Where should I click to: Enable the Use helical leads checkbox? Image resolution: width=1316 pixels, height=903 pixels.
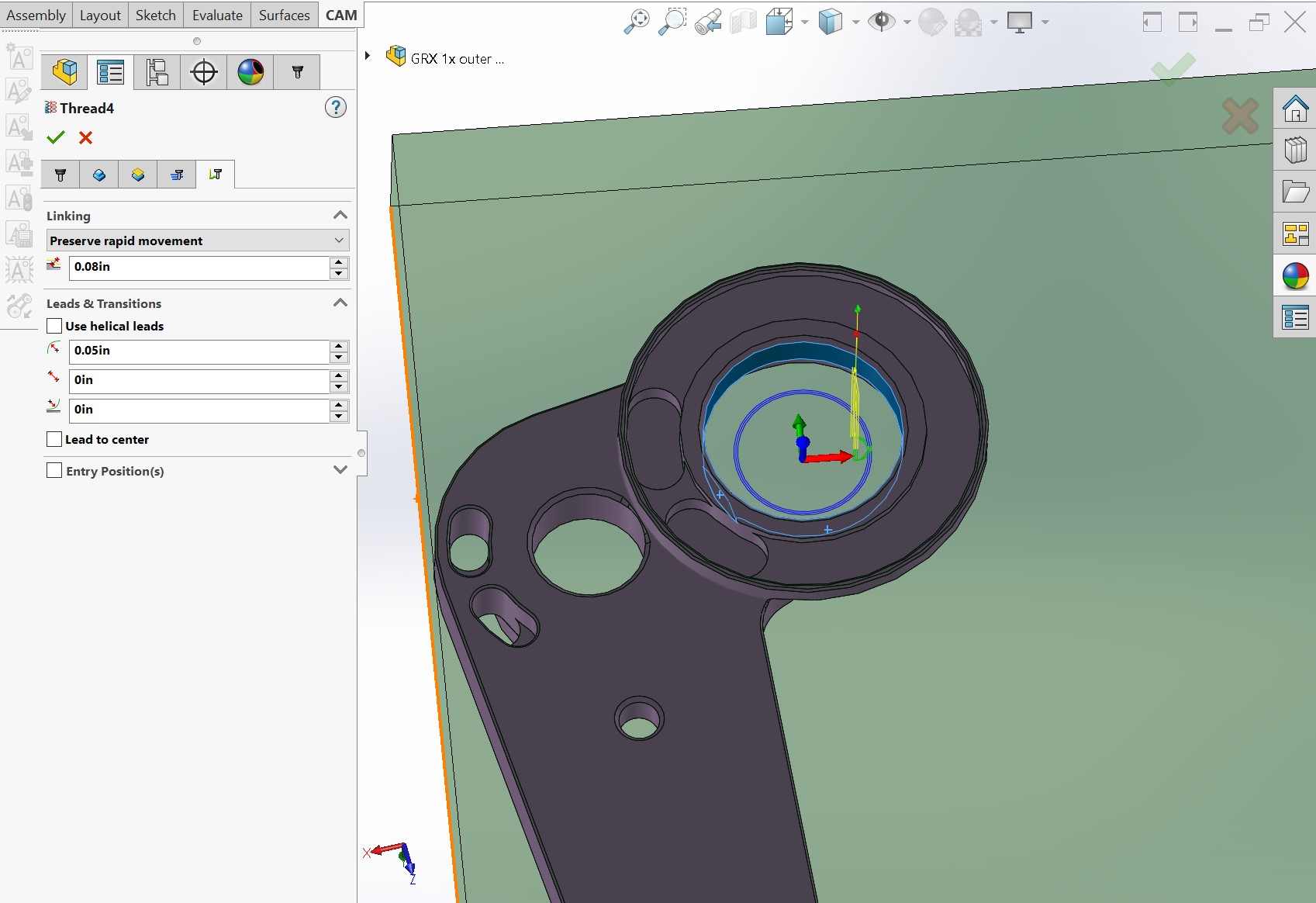[54, 326]
